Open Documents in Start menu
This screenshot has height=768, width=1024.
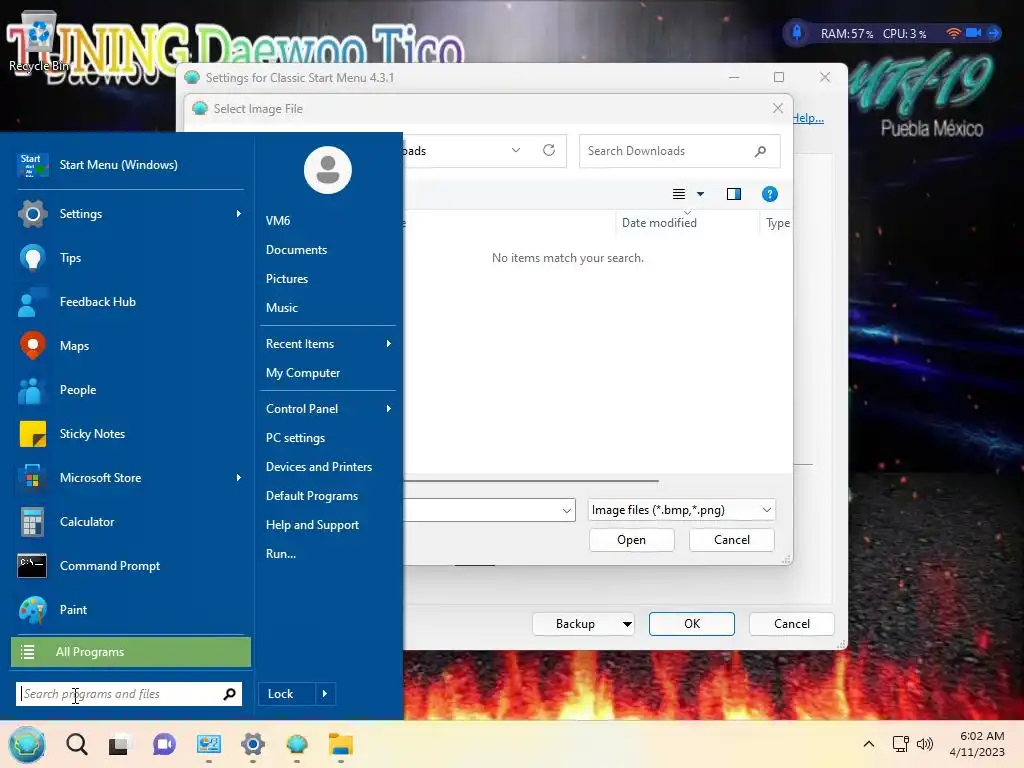[296, 249]
